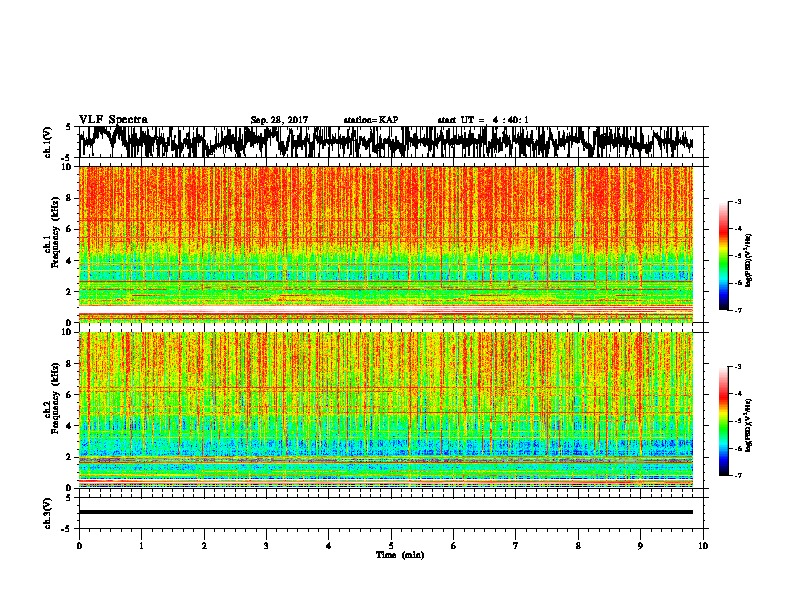The height and width of the screenshot is (612, 792).
Task: Click the lower color scale bar
Action: 723,421
